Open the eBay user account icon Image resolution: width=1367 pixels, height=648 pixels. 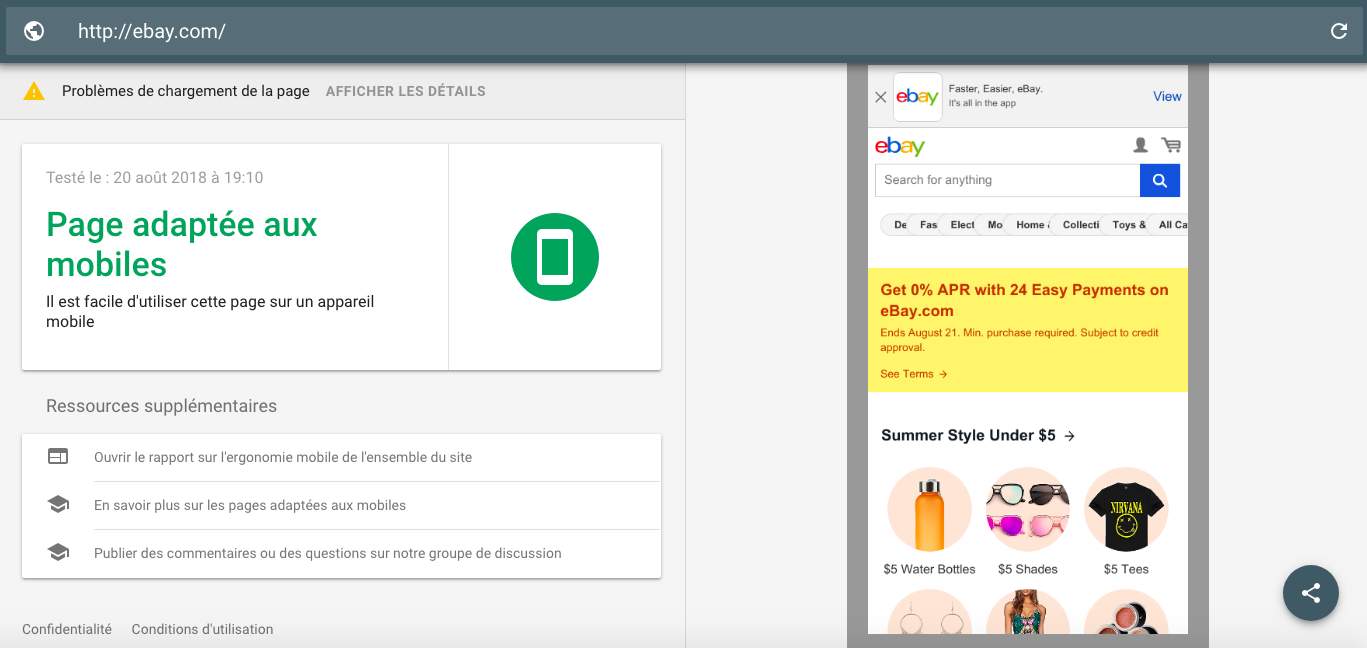click(x=1140, y=146)
